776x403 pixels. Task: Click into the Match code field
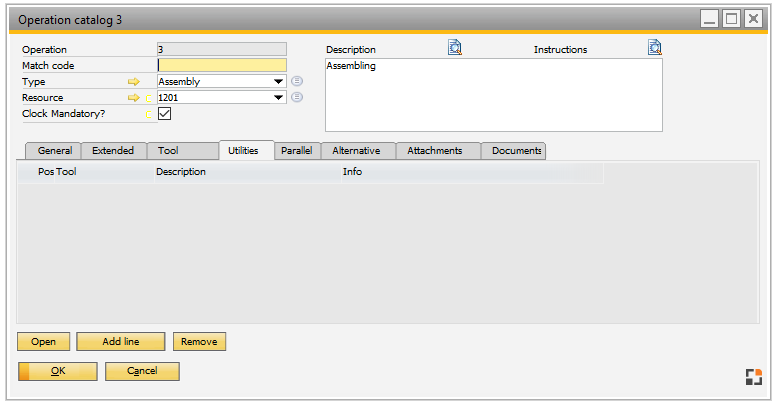222,66
